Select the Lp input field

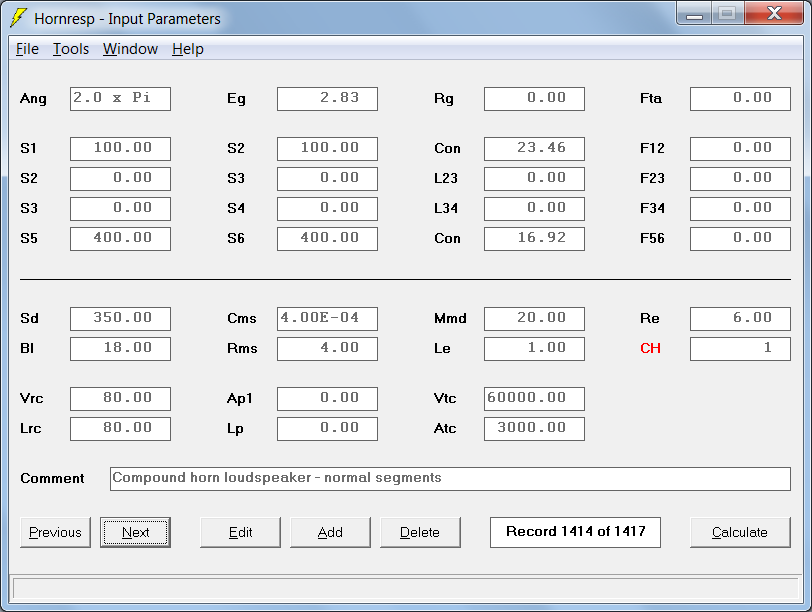[327, 429]
